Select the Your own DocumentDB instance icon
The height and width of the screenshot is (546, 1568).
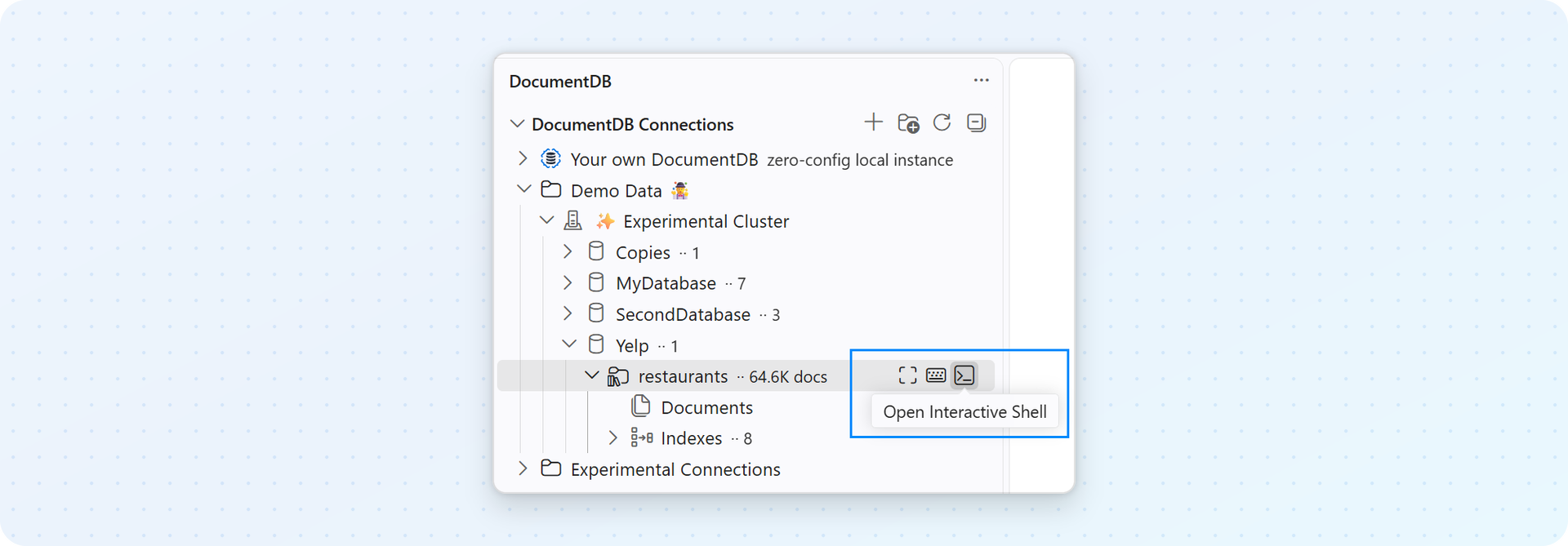pos(551,158)
